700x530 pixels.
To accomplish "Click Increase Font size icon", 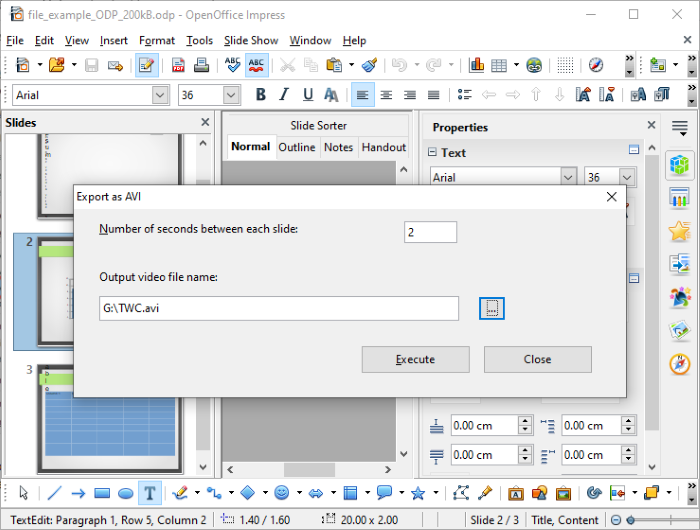I will (x=583, y=95).
